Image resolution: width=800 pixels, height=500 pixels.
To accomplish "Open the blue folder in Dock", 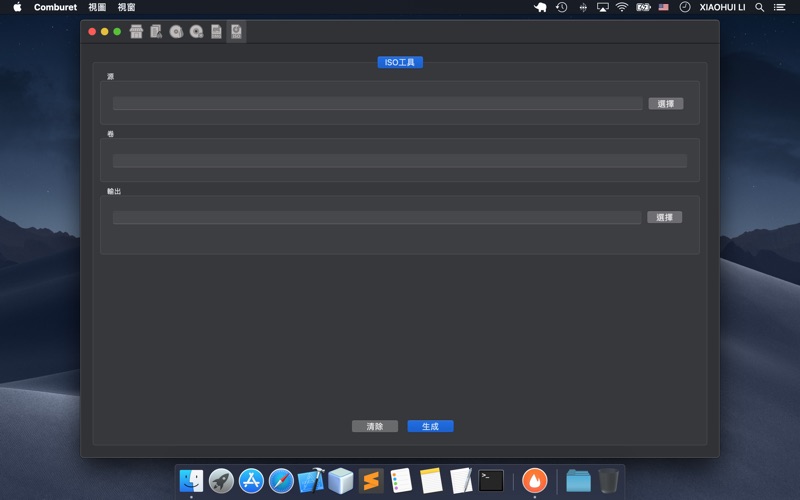I will click(578, 481).
